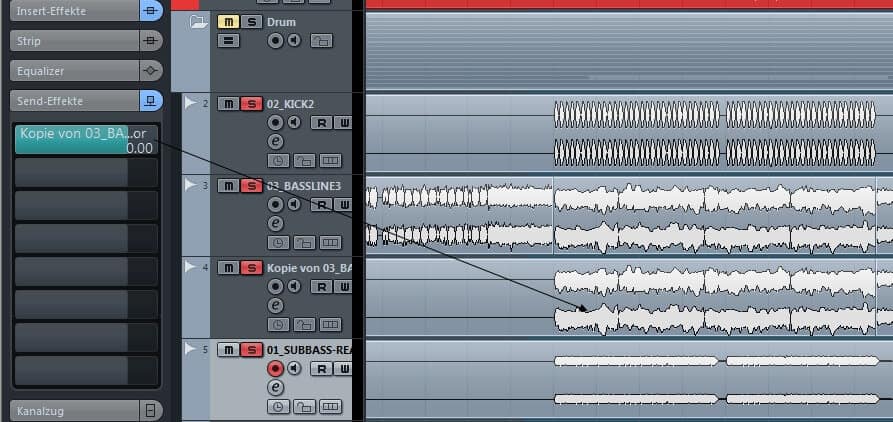This screenshot has height=422, width=893.
Task: Enable Read automation on 02_KICK2
Action: (x=321, y=122)
